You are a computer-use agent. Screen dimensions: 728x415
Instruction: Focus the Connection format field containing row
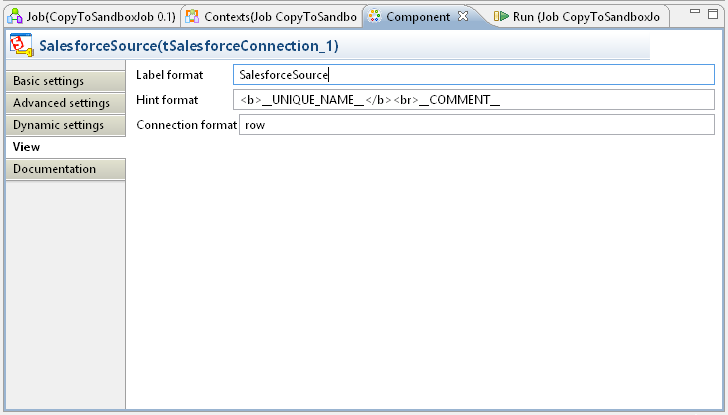tap(476, 124)
